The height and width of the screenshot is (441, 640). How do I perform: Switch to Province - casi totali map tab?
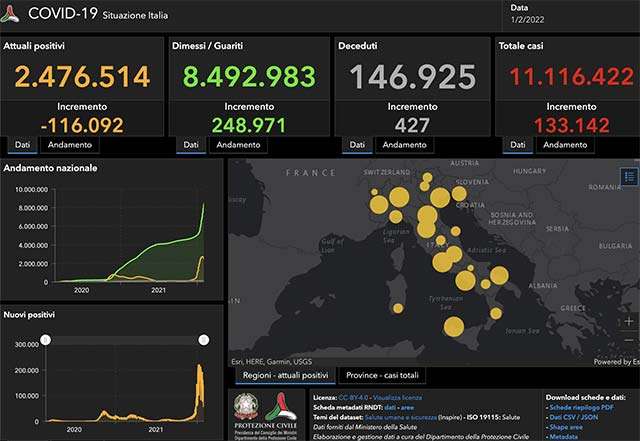[x=383, y=376]
